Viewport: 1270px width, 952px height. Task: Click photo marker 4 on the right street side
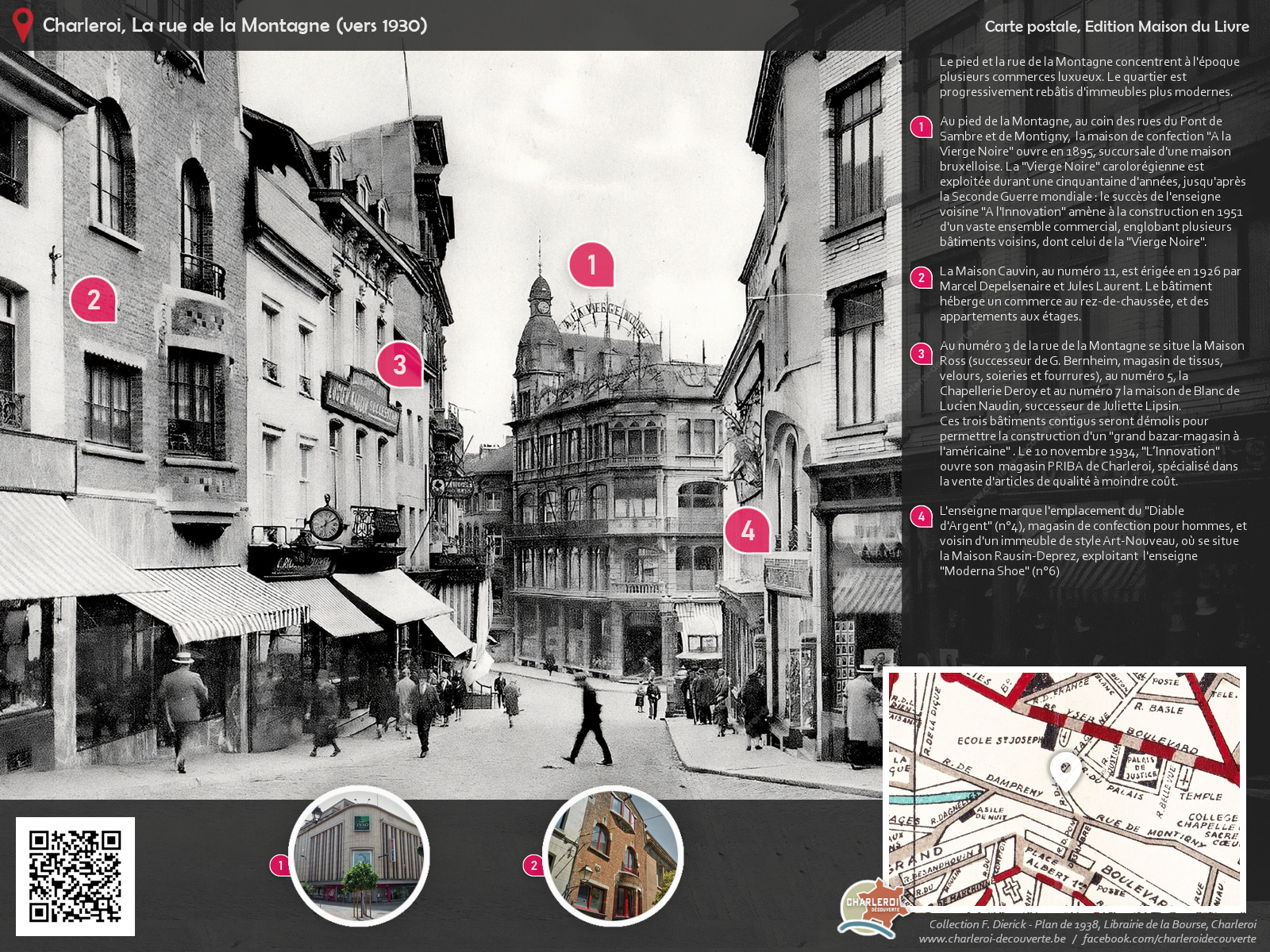coord(747,530)
